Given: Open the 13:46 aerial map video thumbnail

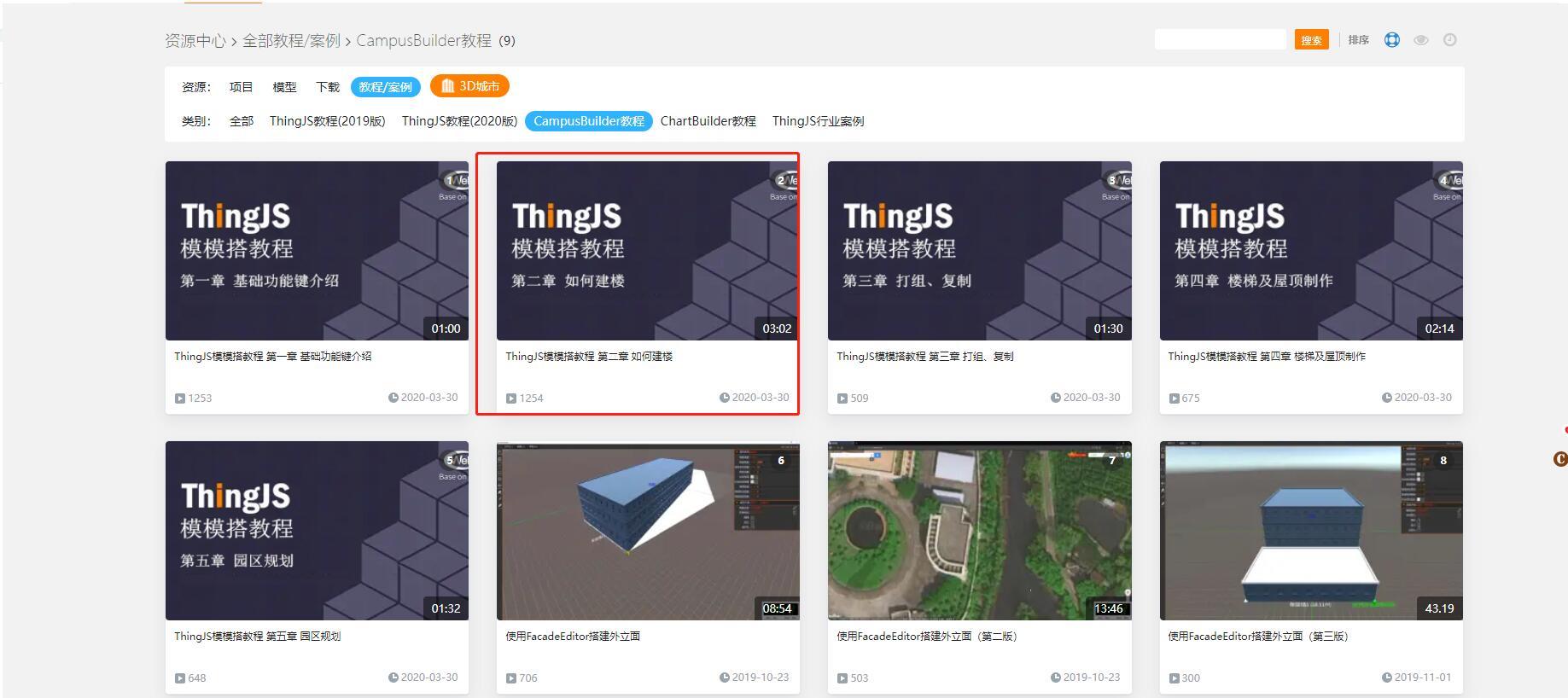Looking at the screenshot, I should (x=980, y=531).
